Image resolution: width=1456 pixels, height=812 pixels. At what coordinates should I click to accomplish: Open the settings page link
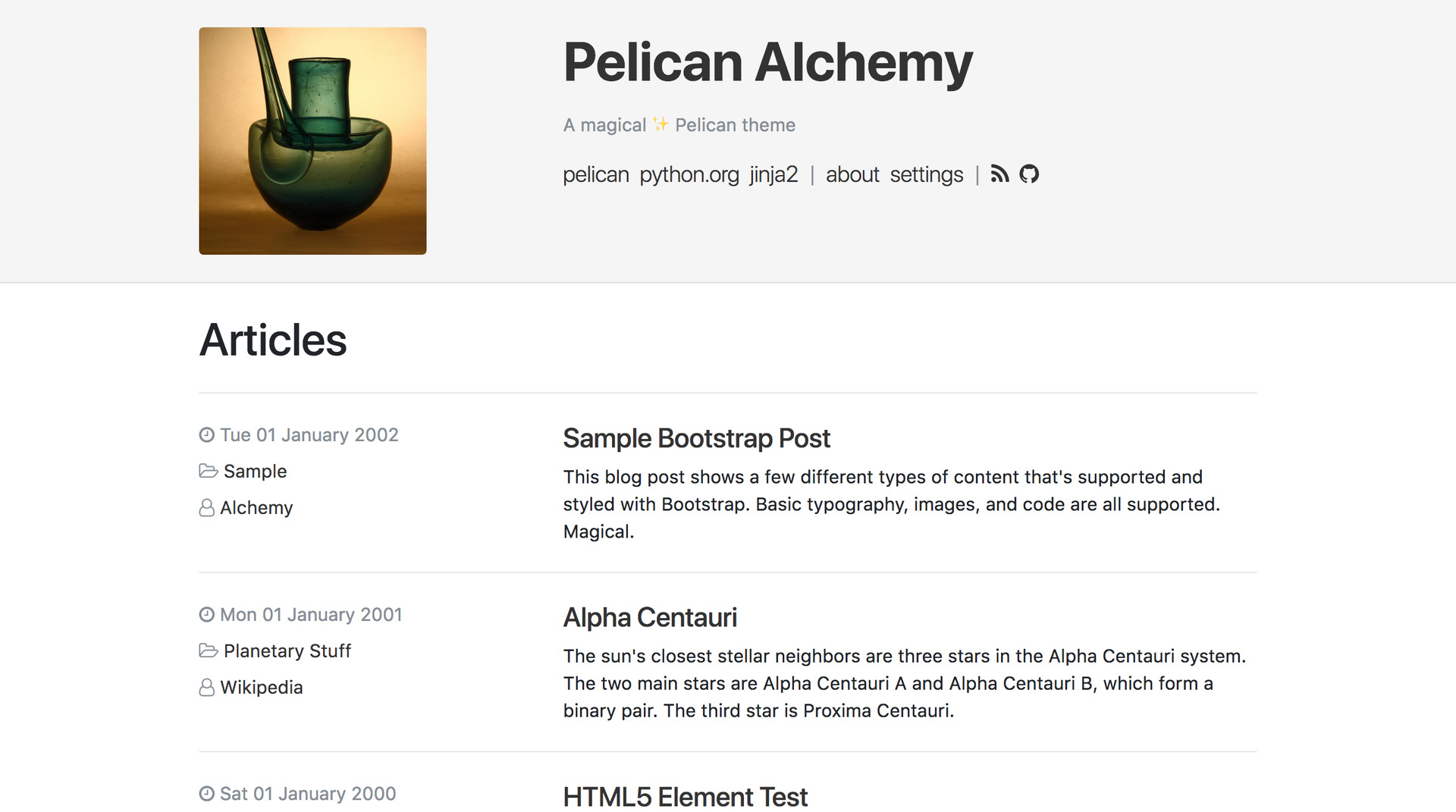coord(926,174)
